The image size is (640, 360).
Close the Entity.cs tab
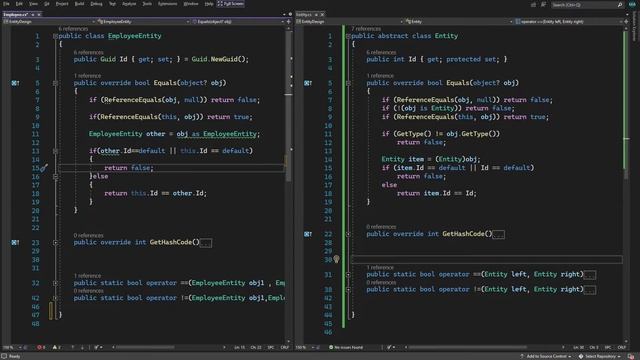coord(322,14)
